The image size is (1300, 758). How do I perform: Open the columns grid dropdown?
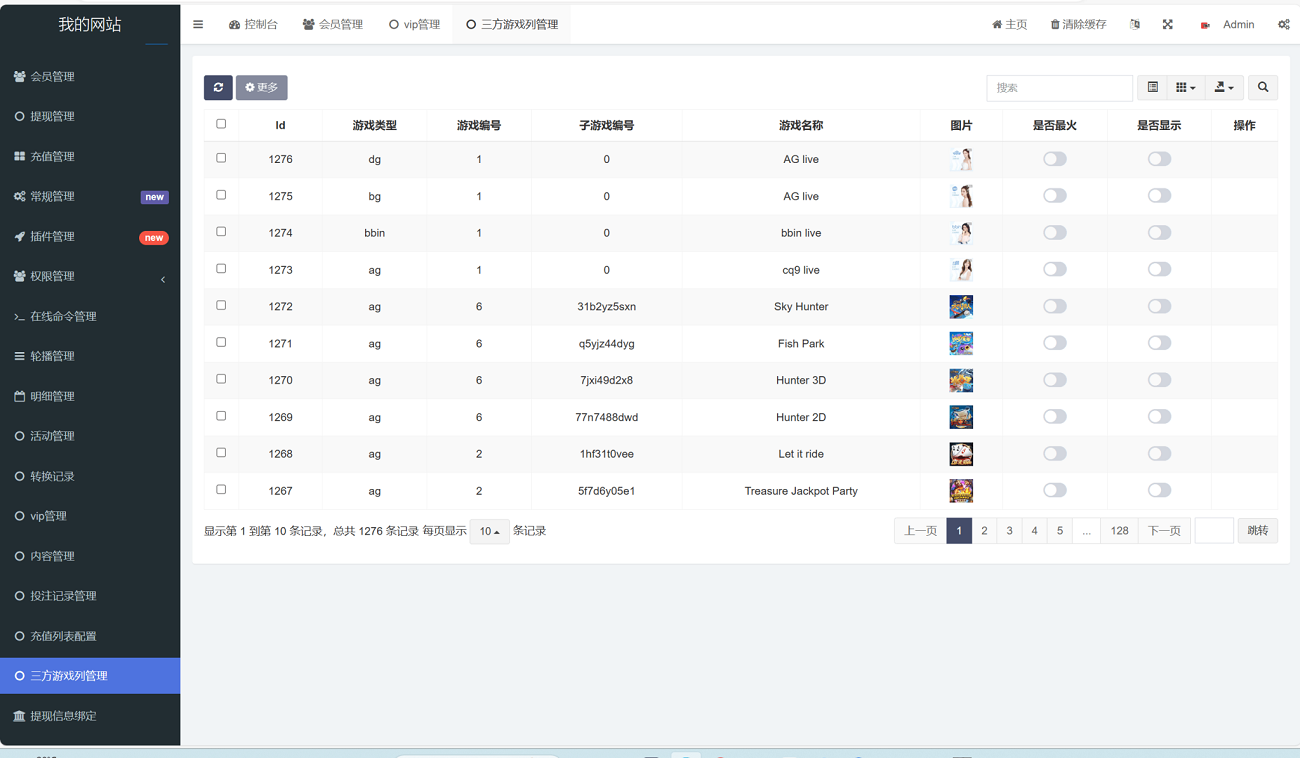1185,88
